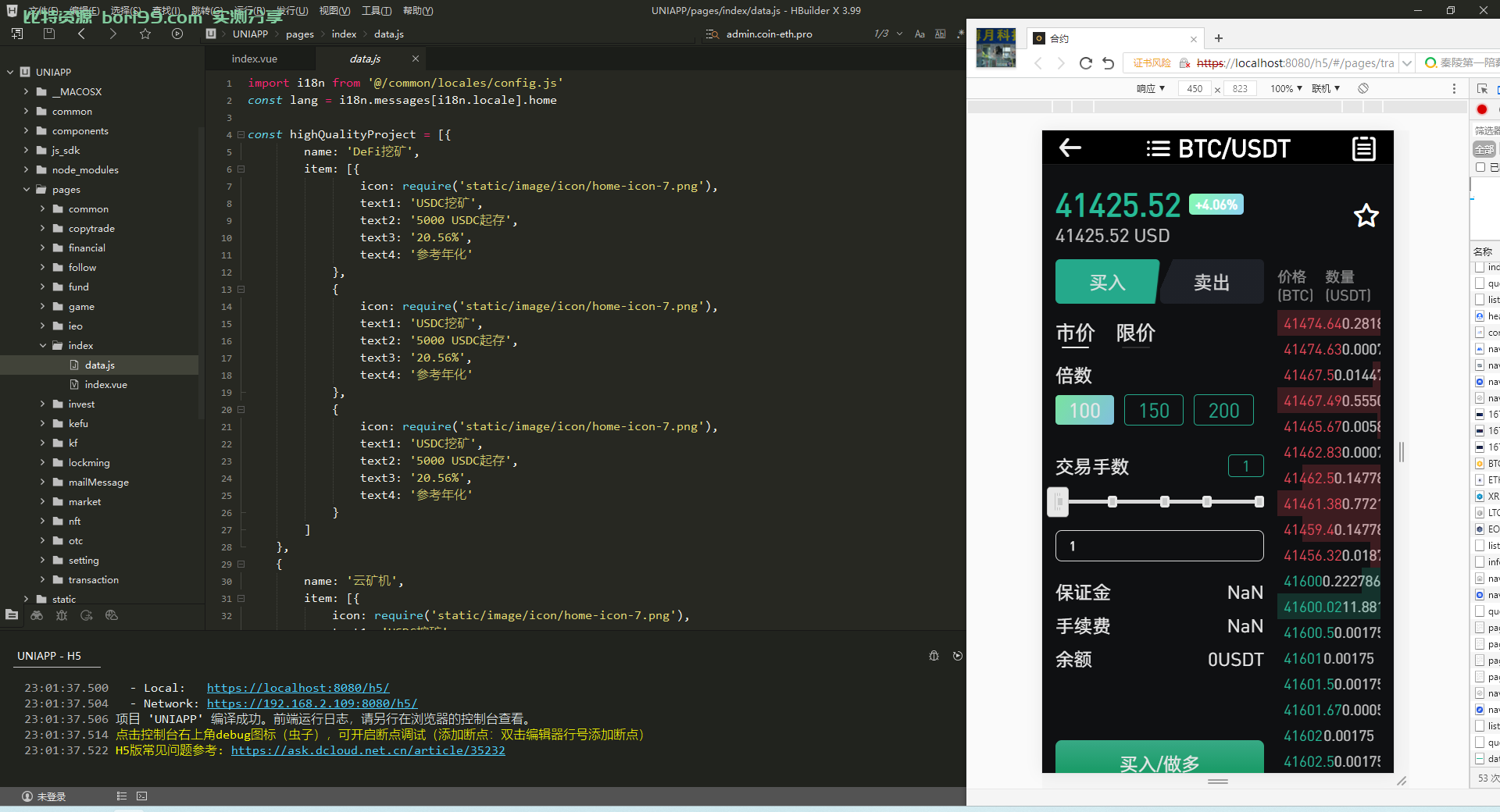
Task: Open the https://localhost:8080/h5/ console link
Action: (x=298, y=688)
